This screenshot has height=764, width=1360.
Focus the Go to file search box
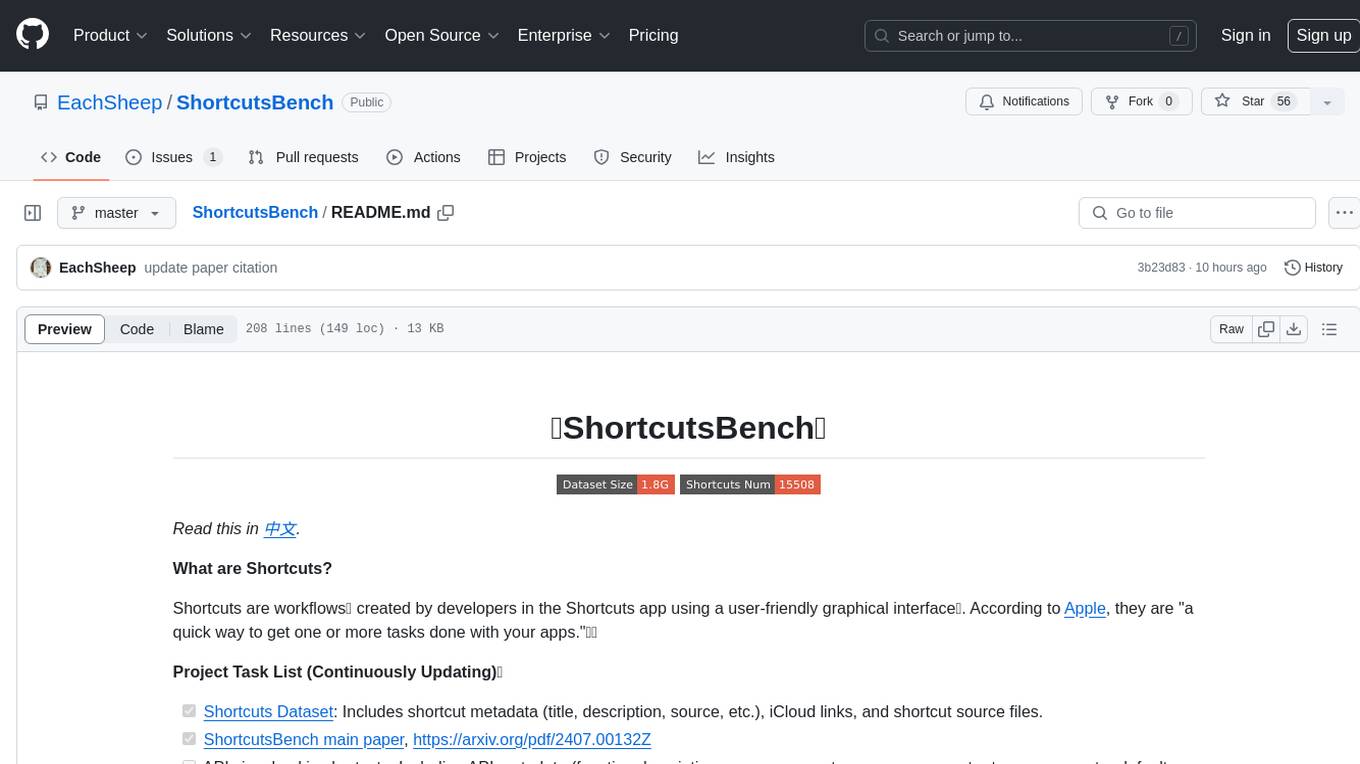coord(1197,213)
